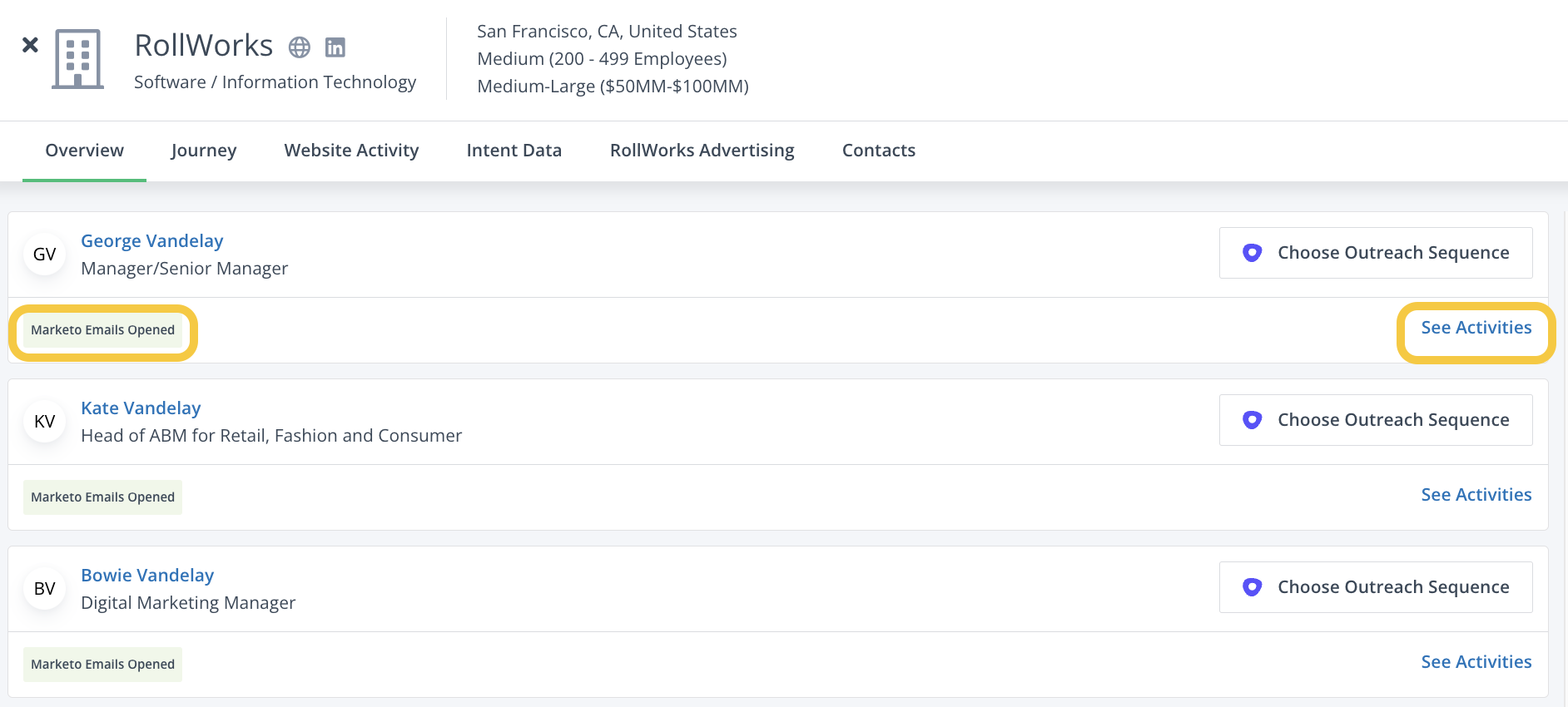Click the KV avatar initials
The height and width of the screenshot is (707, 1568).
45,422
